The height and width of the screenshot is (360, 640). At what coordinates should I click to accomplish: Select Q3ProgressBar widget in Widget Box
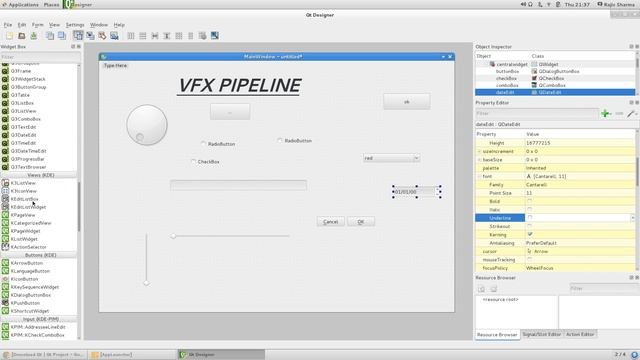click(x=27, y=159)
